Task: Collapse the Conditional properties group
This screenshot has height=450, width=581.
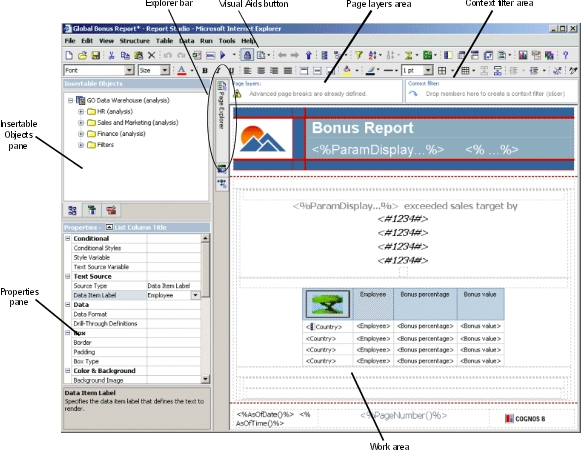Action: pos(67,238)
